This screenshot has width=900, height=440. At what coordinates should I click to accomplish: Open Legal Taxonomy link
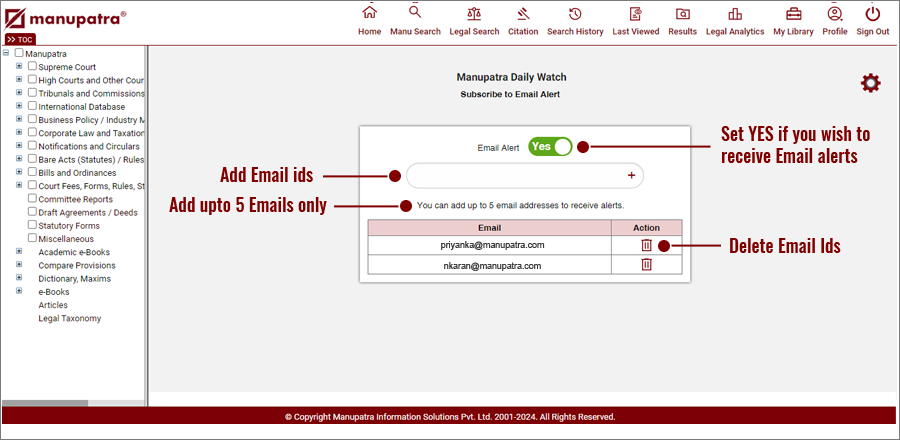pos(69,318)
